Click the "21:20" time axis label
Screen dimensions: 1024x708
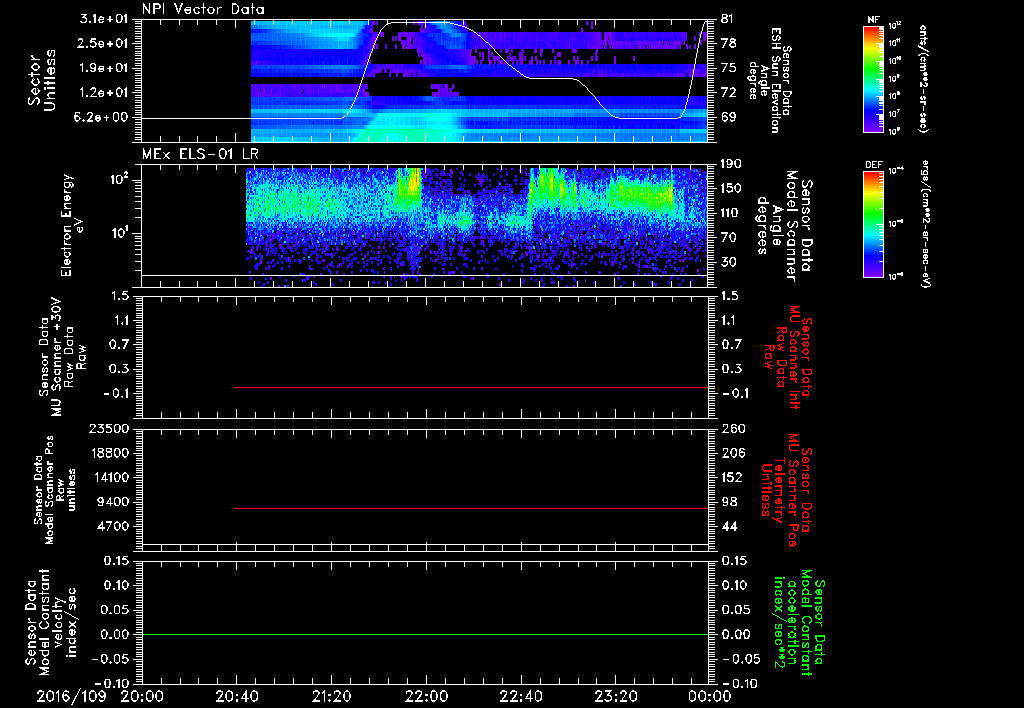point(331,696)
